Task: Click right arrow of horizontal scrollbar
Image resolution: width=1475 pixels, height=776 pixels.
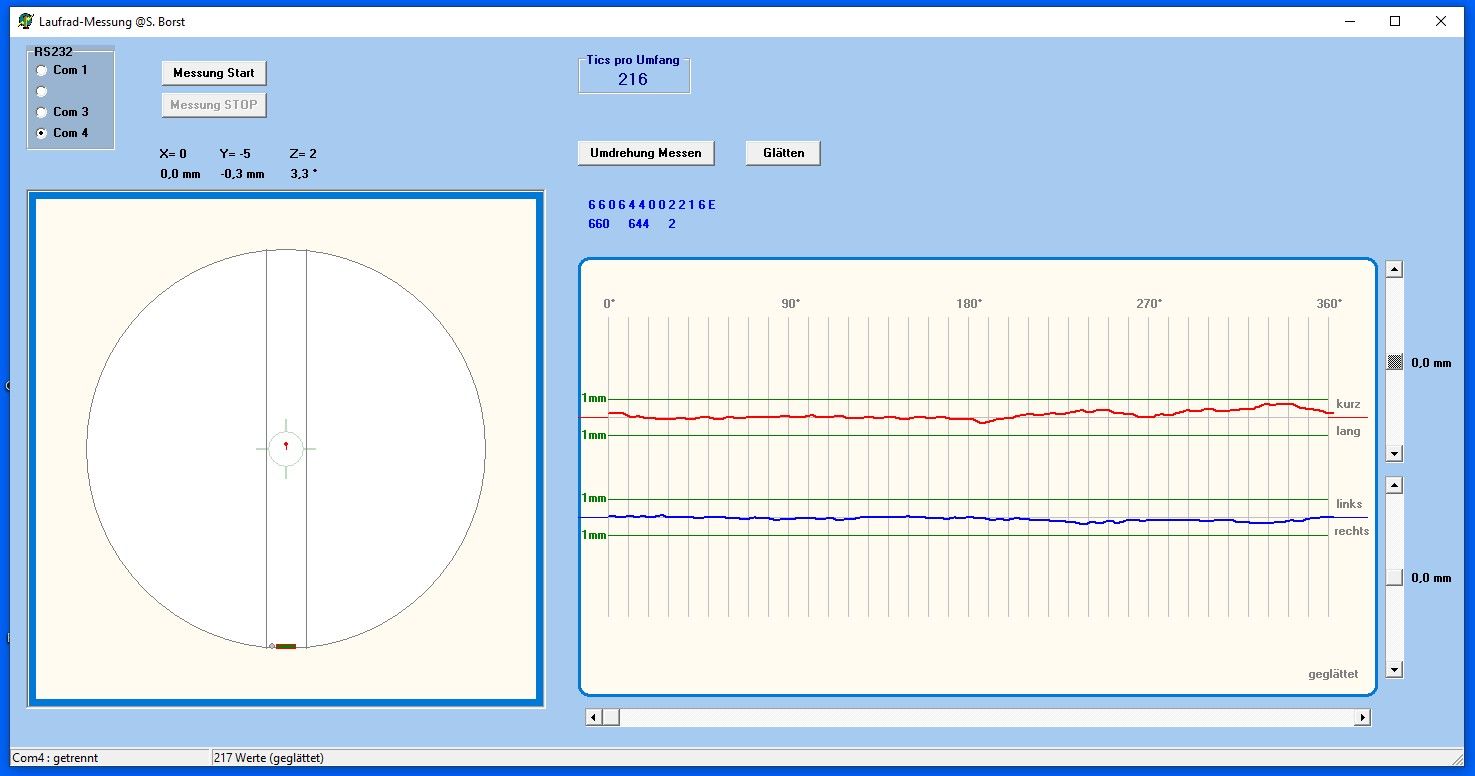Action: click(x=1361, y=717)
